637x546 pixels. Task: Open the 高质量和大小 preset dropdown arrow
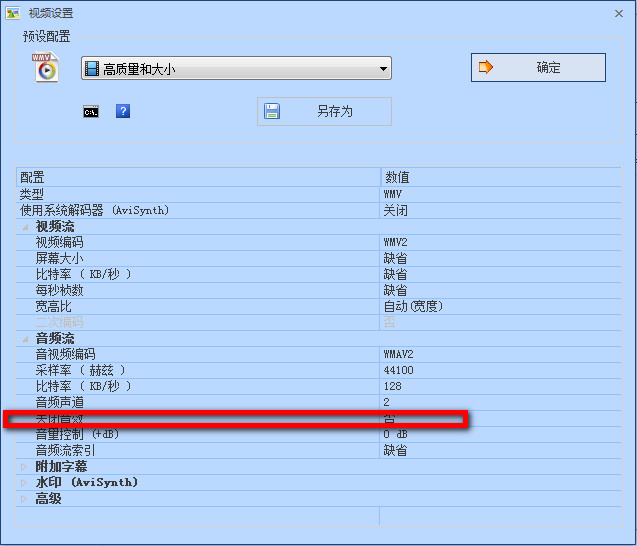(383, 69)
